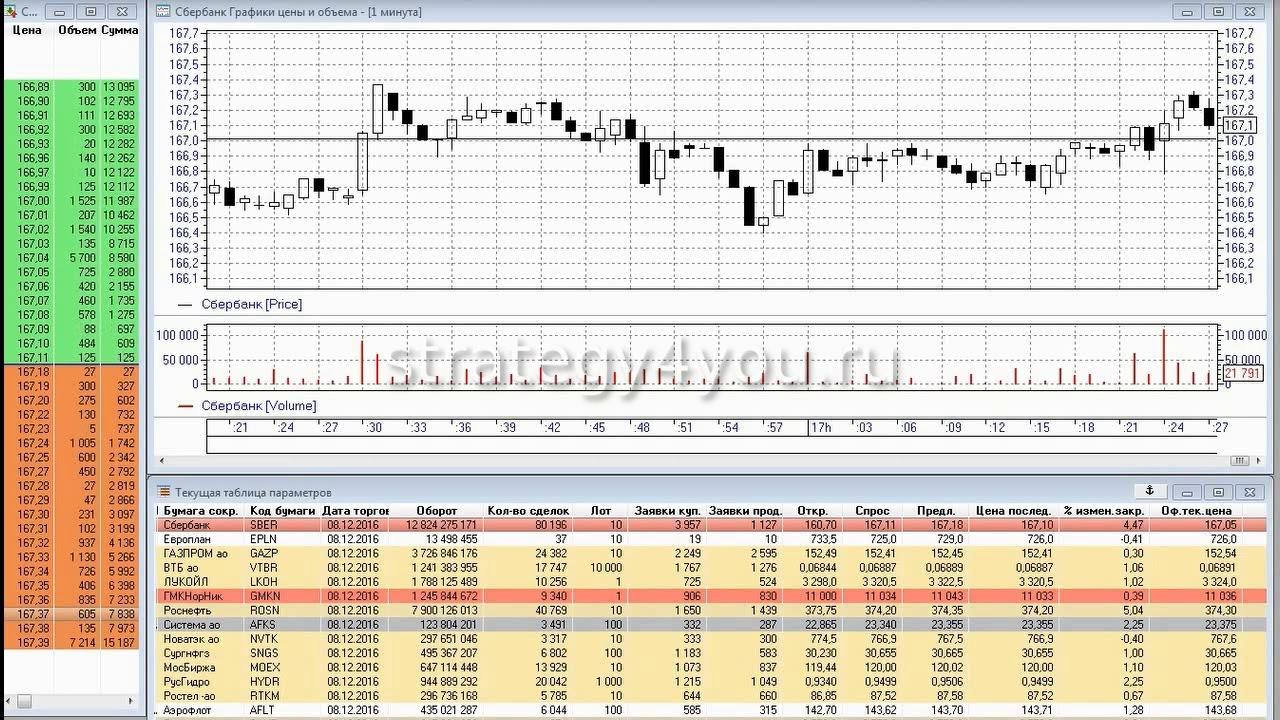Click the Сбербанк [Price] chart legend
Viewport: 1280px width, 720px height.
coord(251,304)
